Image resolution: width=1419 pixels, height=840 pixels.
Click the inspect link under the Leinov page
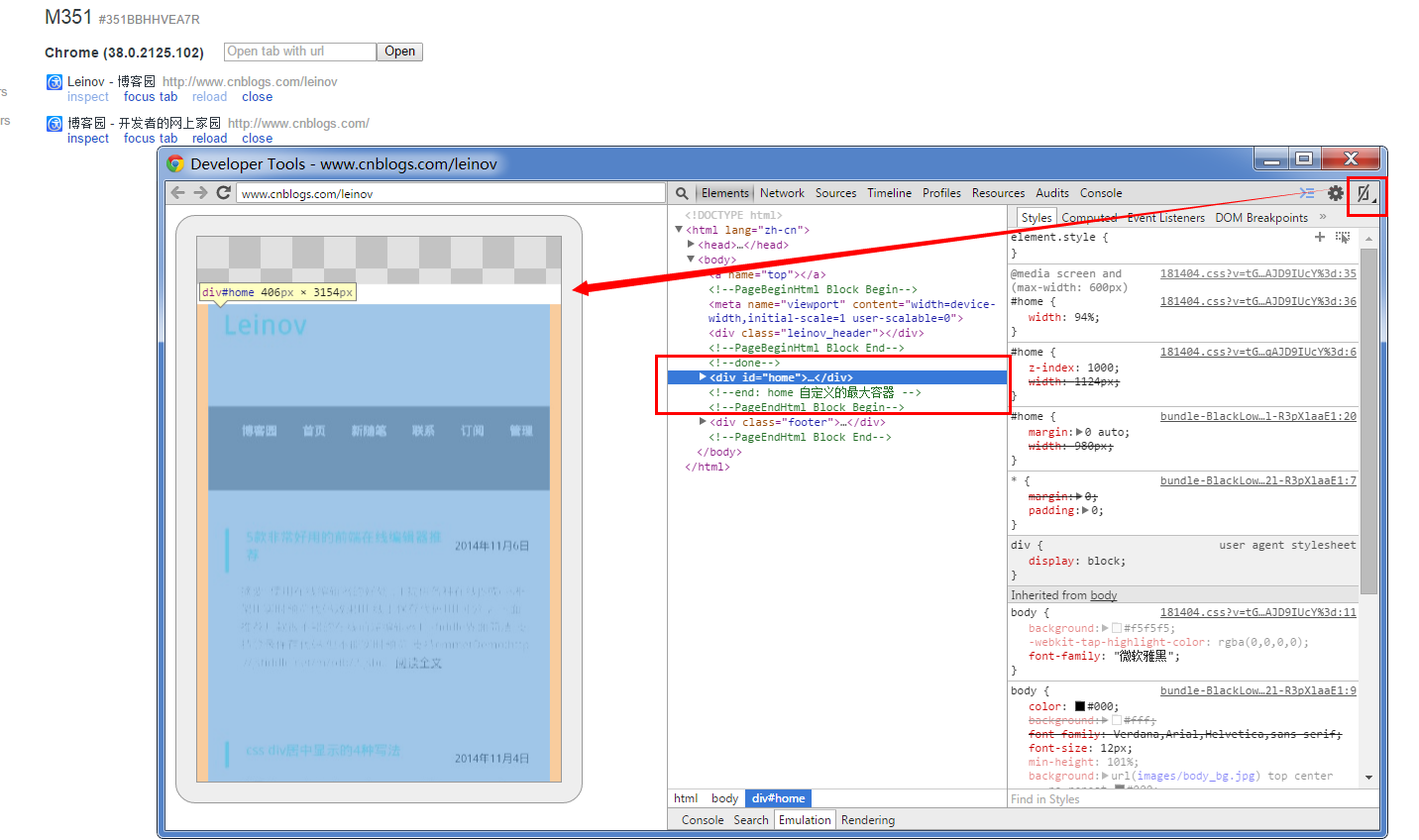(x=88, y=97)
